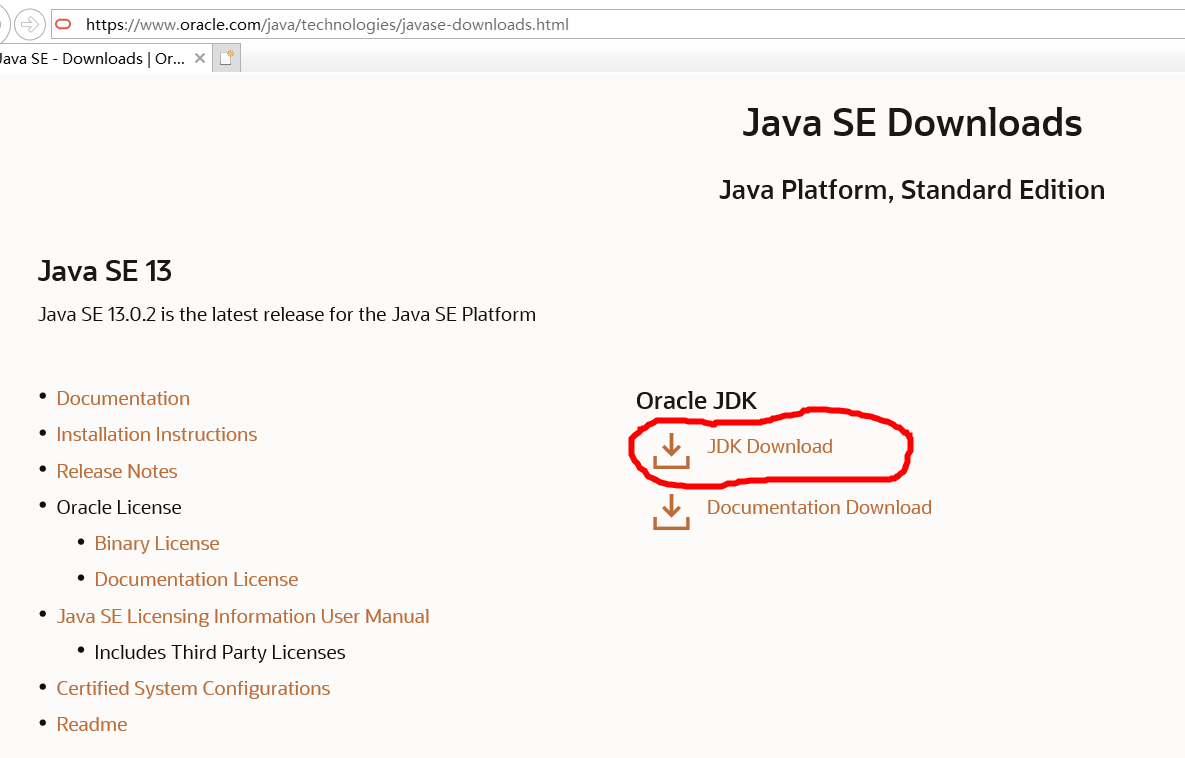Click the Java Platform, Standard Edition subtitle
Viewport: 1185px width, 758px height.
(x=911, y=190)
